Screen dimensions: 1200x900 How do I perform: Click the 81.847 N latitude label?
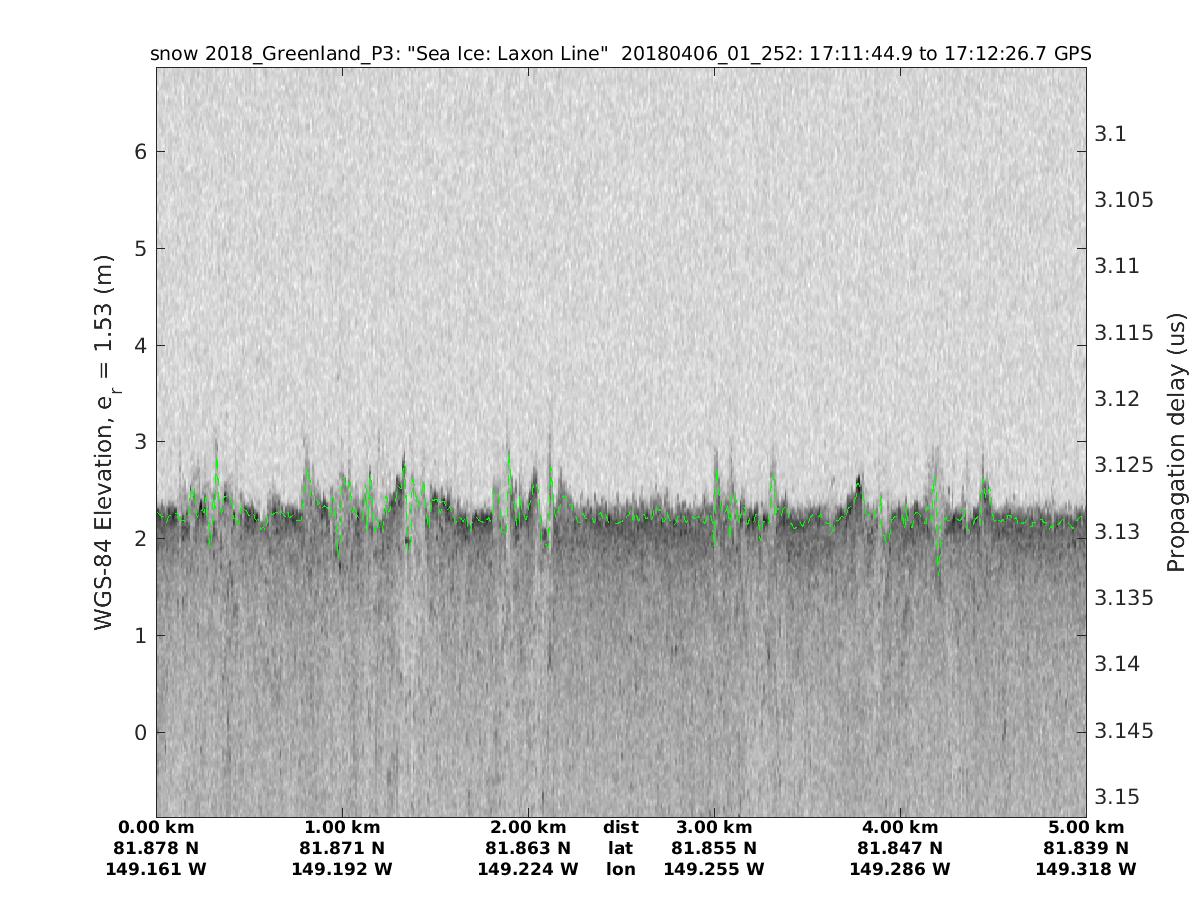tap(900, 849)
